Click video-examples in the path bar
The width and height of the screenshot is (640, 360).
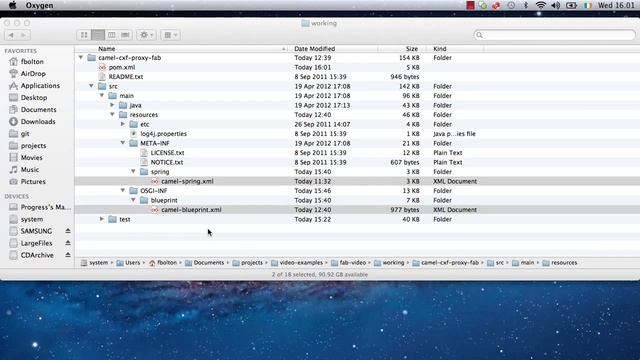click(297, 263)
